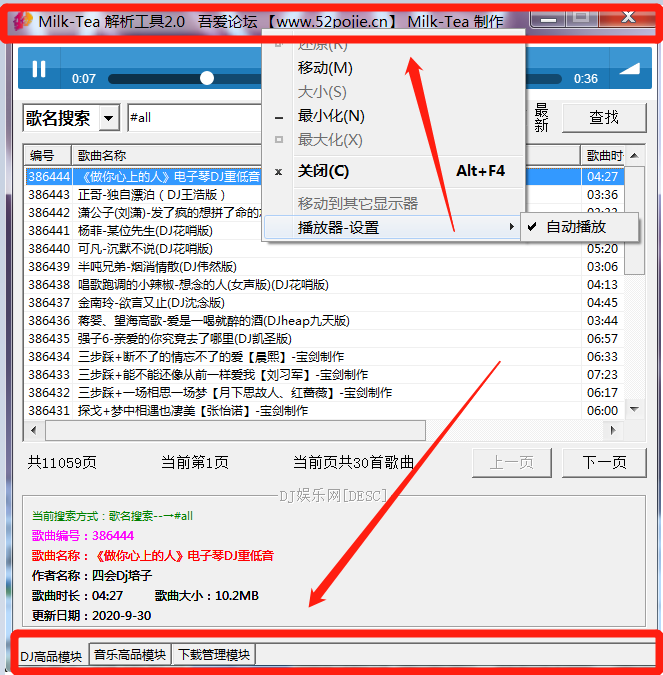Click the horizontal scrollbar right arrow
Image resolution: width=663 pixels, height=675 pixels.
(x=613, y=430)
